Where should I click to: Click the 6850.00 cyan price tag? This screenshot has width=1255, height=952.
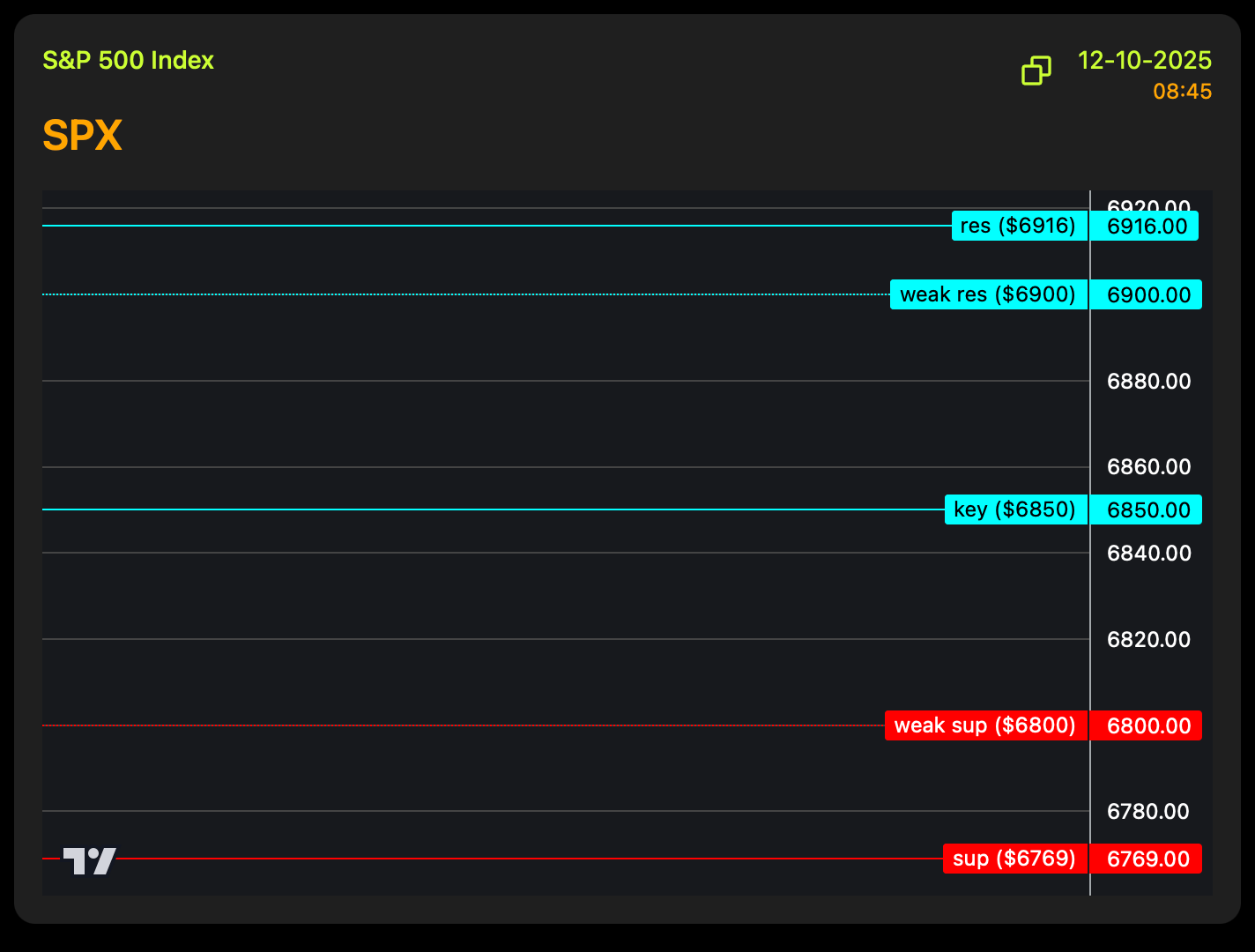pos(1148,510)
